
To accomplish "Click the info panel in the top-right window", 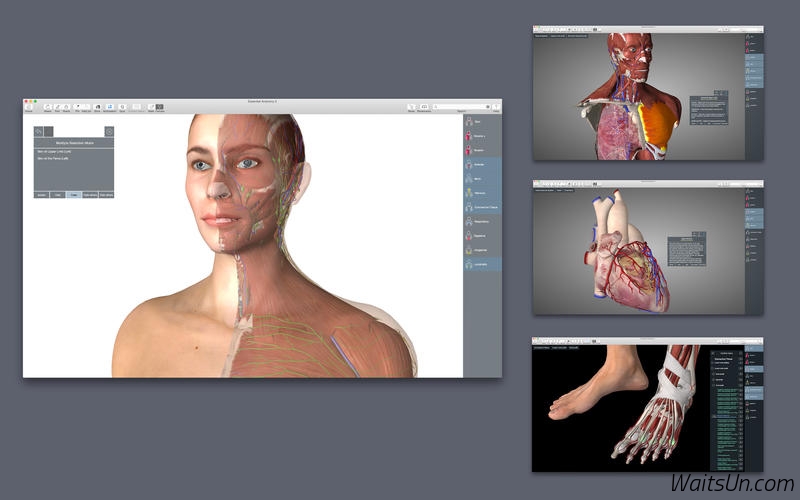I will [x=709, y=110].
